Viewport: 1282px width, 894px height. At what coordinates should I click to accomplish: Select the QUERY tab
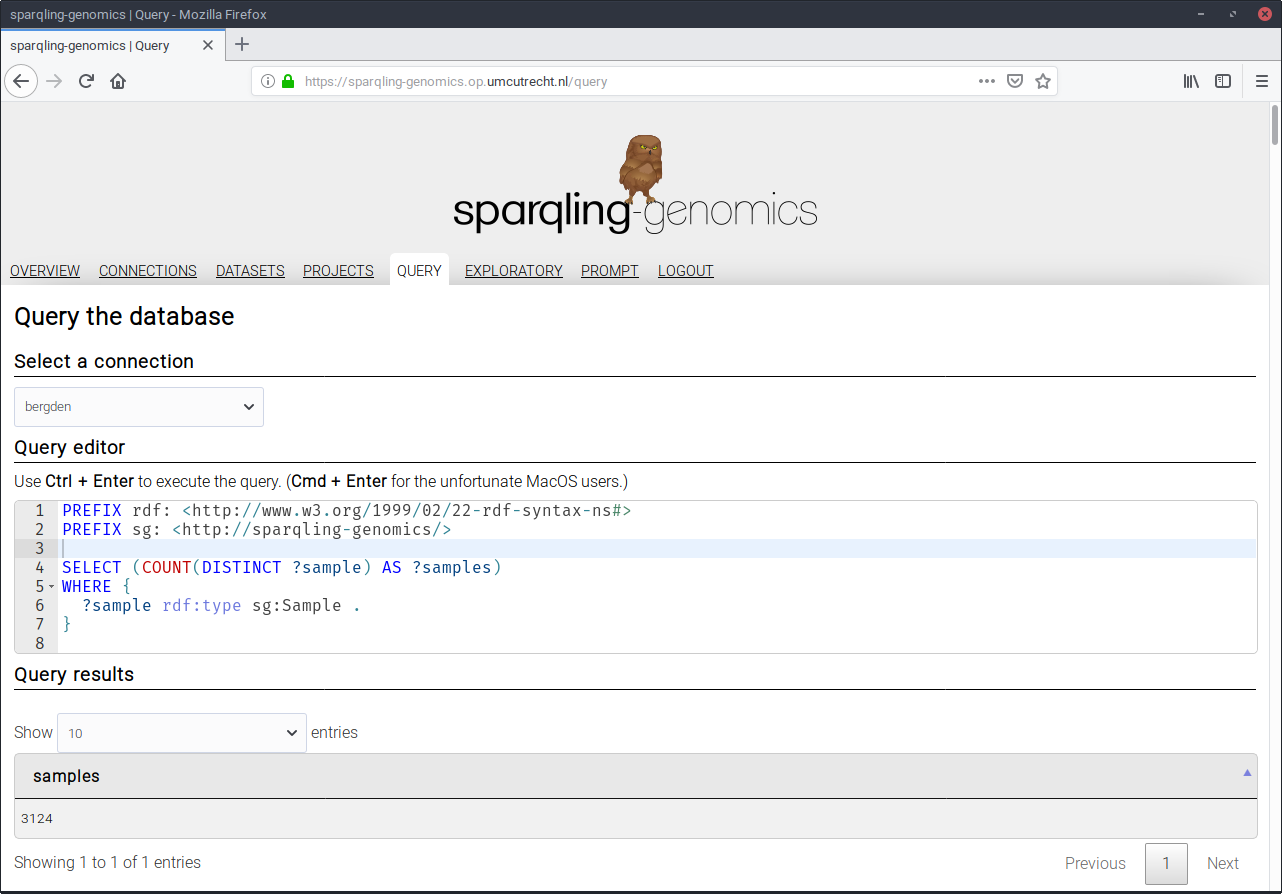click(x=419, y=271)
